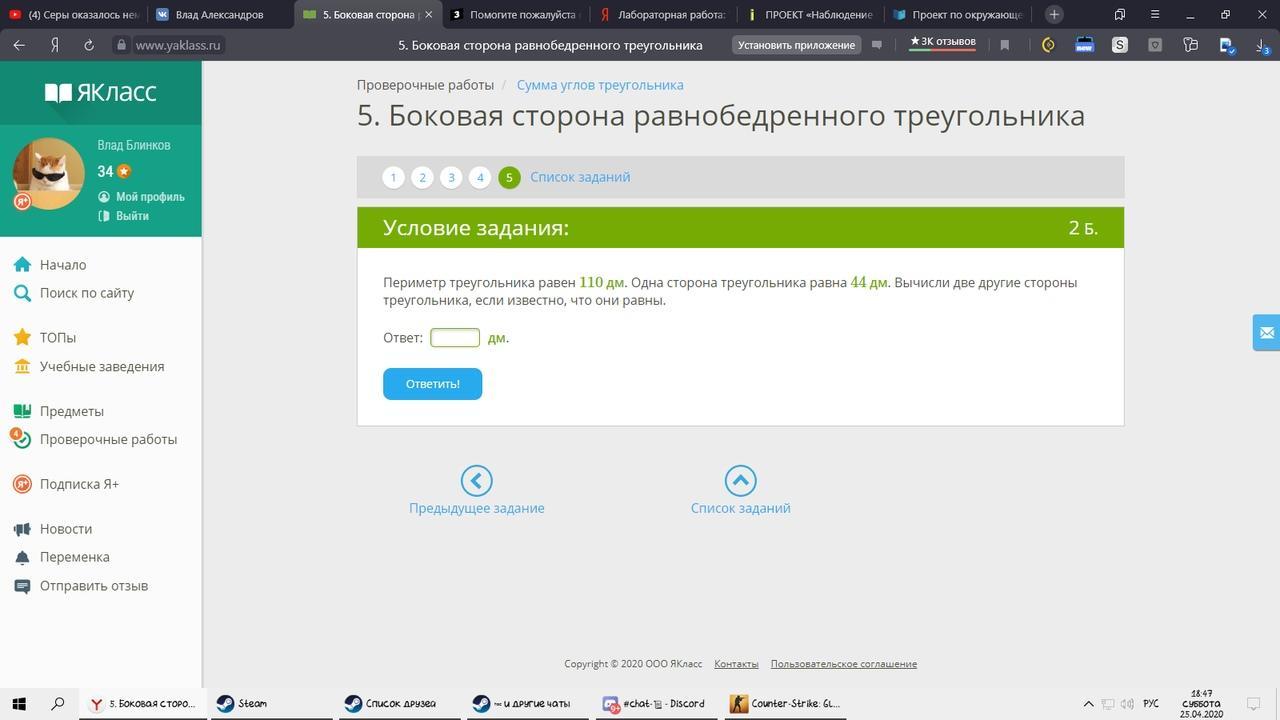This screenshot has height=720, width=1280.
Task: Open Yandex home via the Я icon
Action: tap(54, 45)
